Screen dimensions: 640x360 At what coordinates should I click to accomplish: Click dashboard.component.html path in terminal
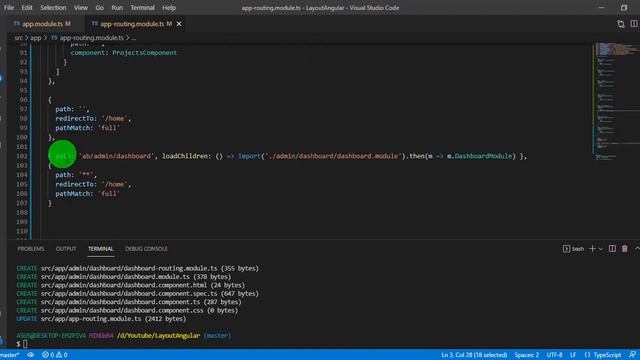pos(124,285)
